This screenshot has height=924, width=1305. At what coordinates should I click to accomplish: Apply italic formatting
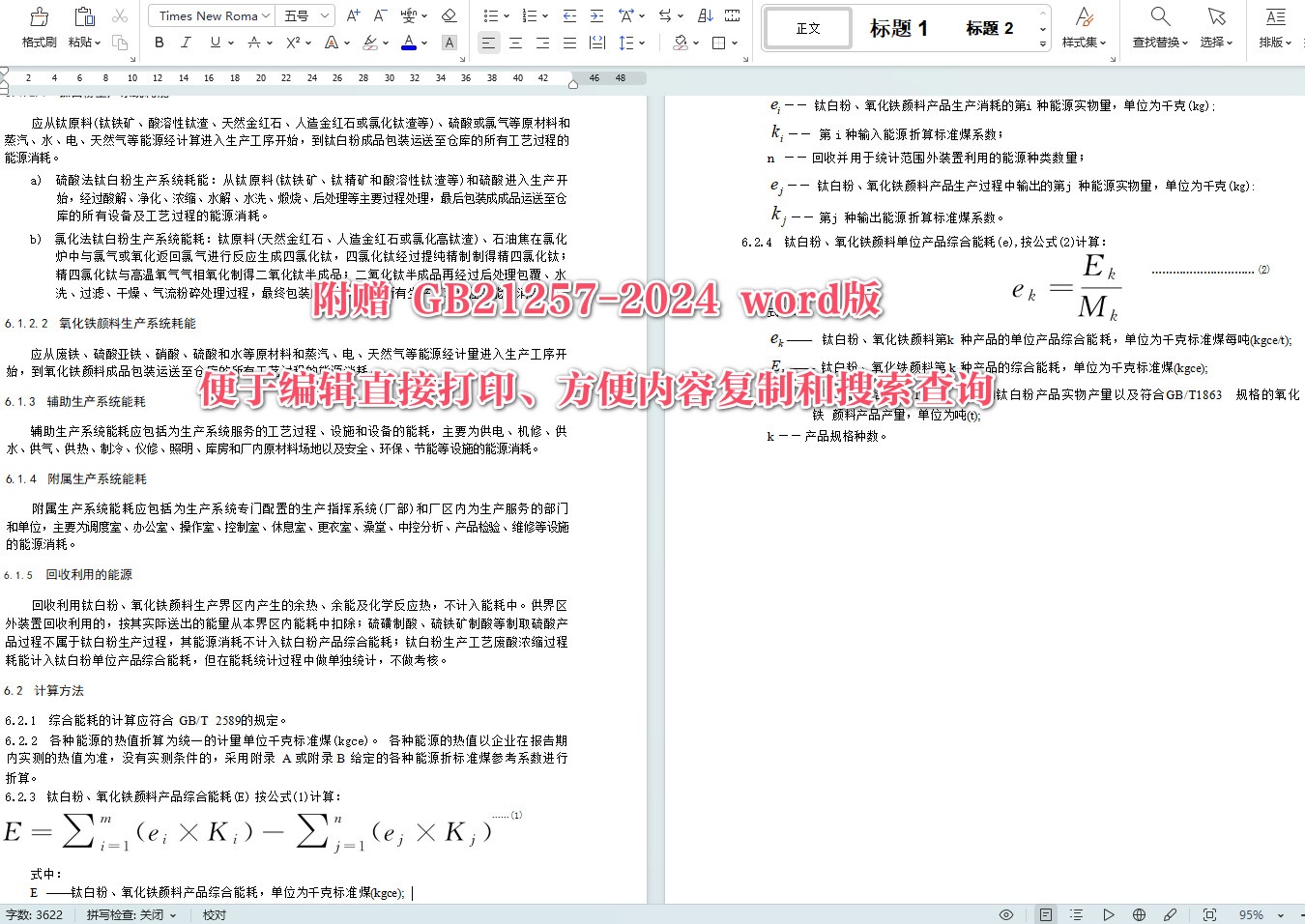[x=185, y=43]
